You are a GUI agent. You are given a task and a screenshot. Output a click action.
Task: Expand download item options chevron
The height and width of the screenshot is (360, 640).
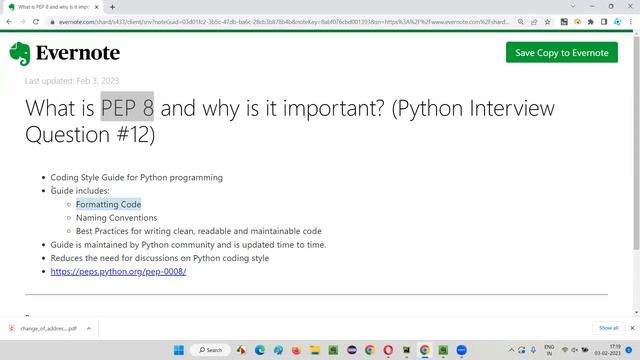89,328
